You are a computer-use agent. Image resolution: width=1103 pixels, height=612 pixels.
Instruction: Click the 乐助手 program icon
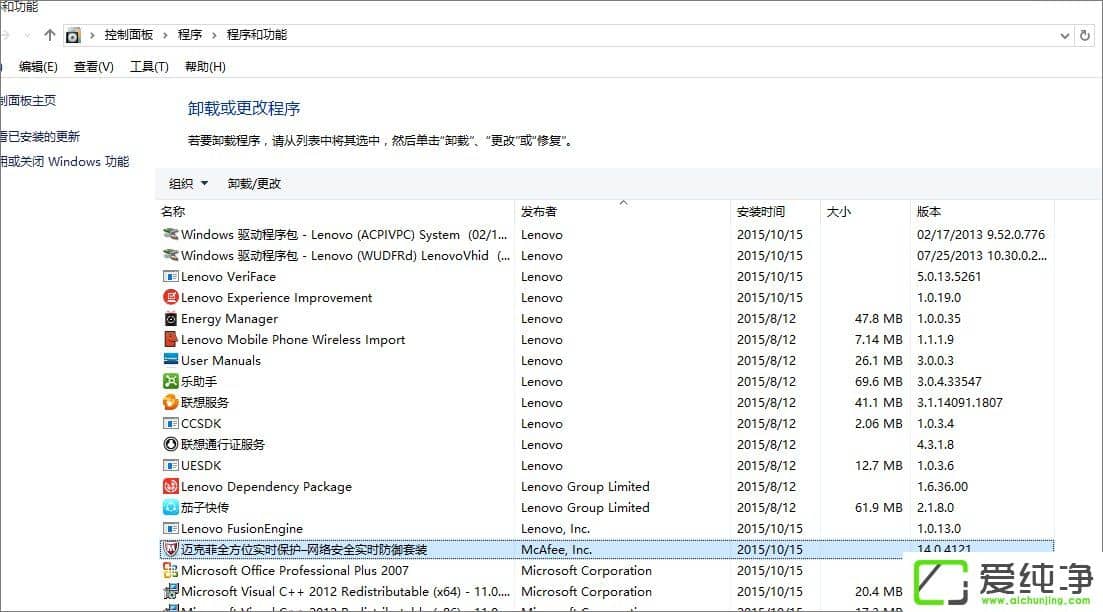[170, 381]
